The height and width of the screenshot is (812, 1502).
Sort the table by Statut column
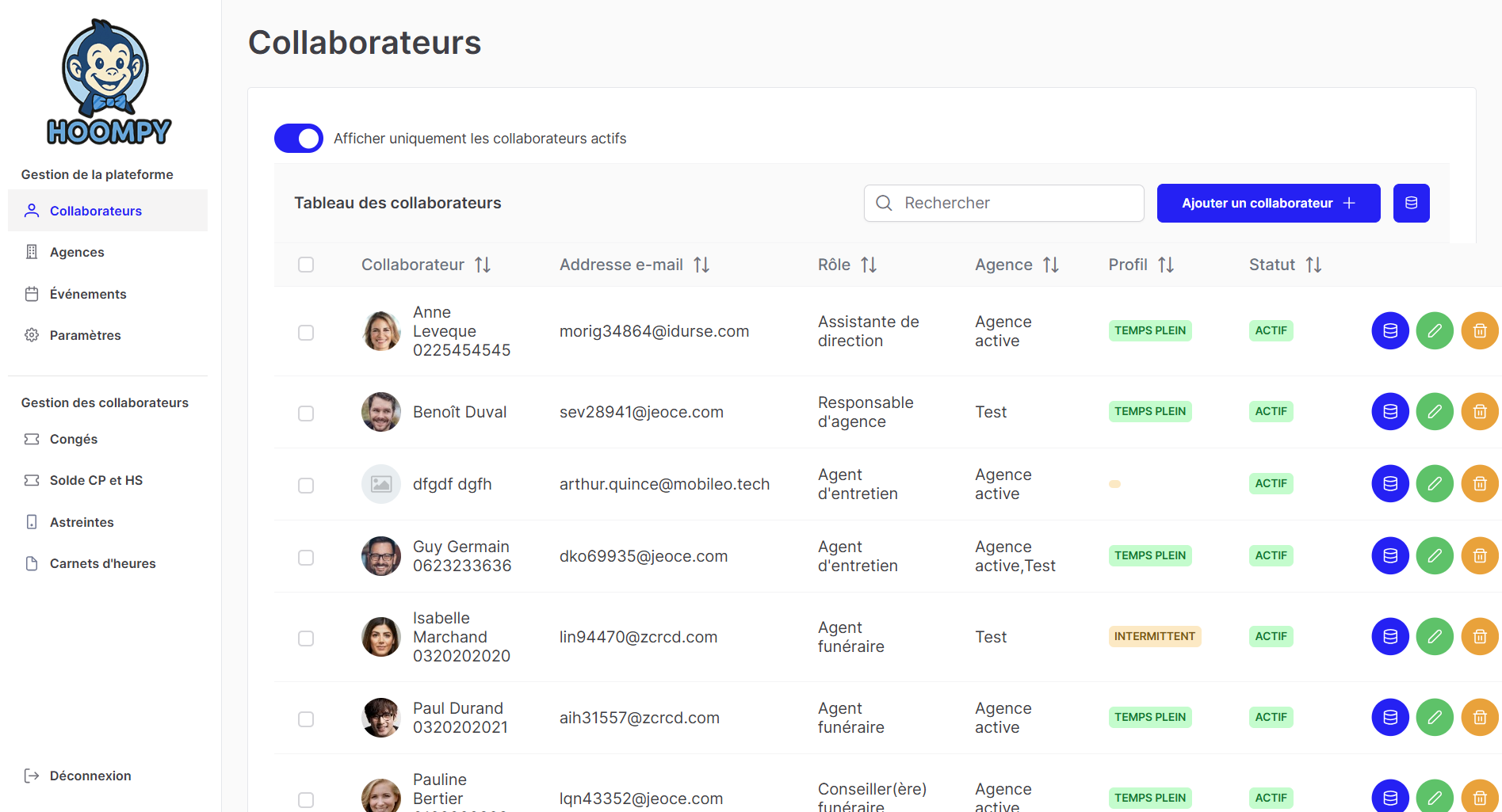coord(1313,265)
